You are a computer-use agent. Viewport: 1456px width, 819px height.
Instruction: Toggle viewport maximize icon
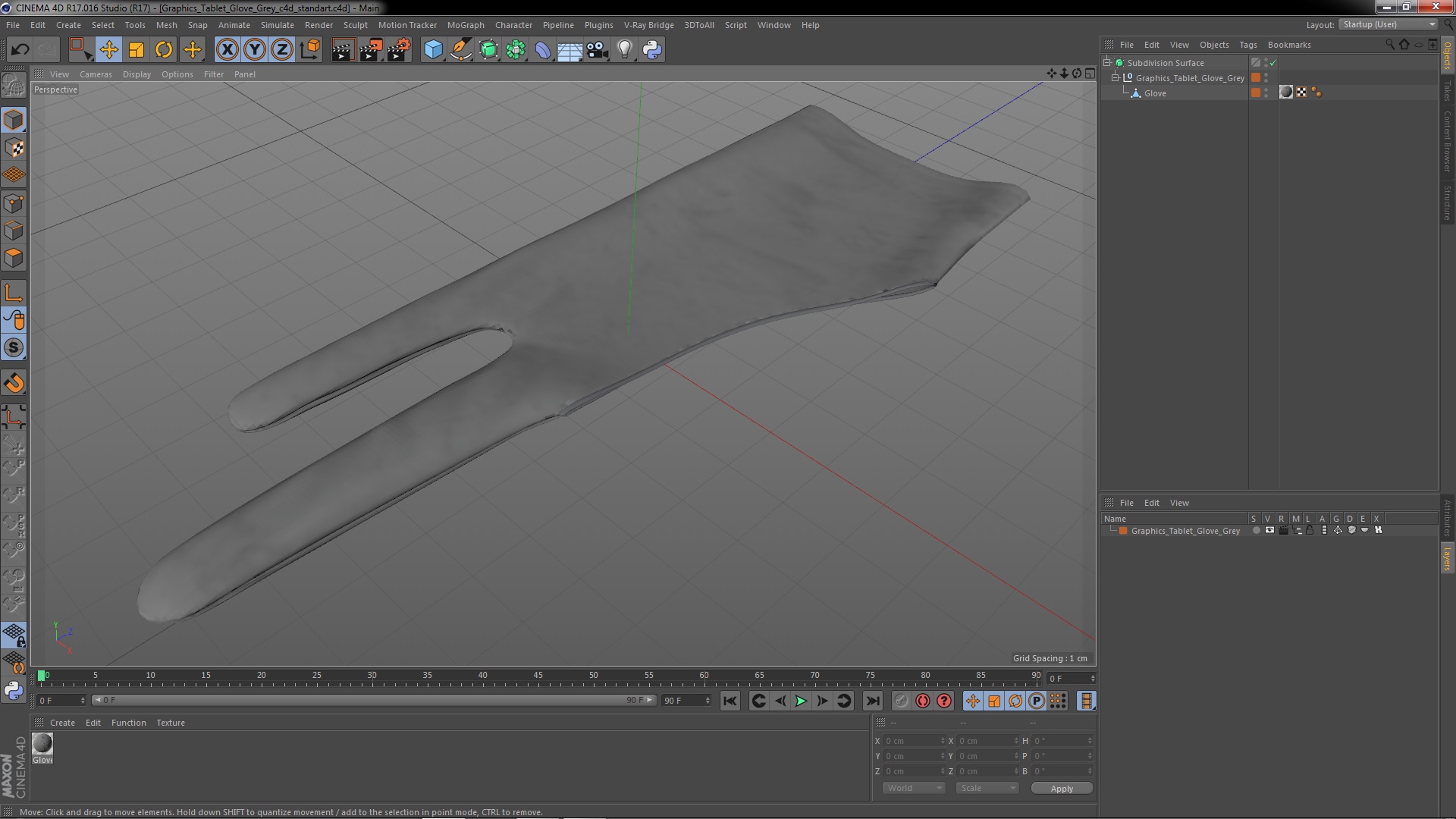coord(1090,74)
